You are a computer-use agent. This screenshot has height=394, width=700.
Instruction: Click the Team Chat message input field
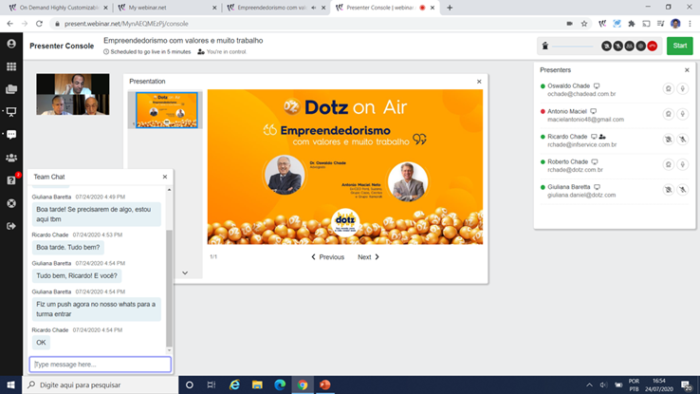coord(100,365)
